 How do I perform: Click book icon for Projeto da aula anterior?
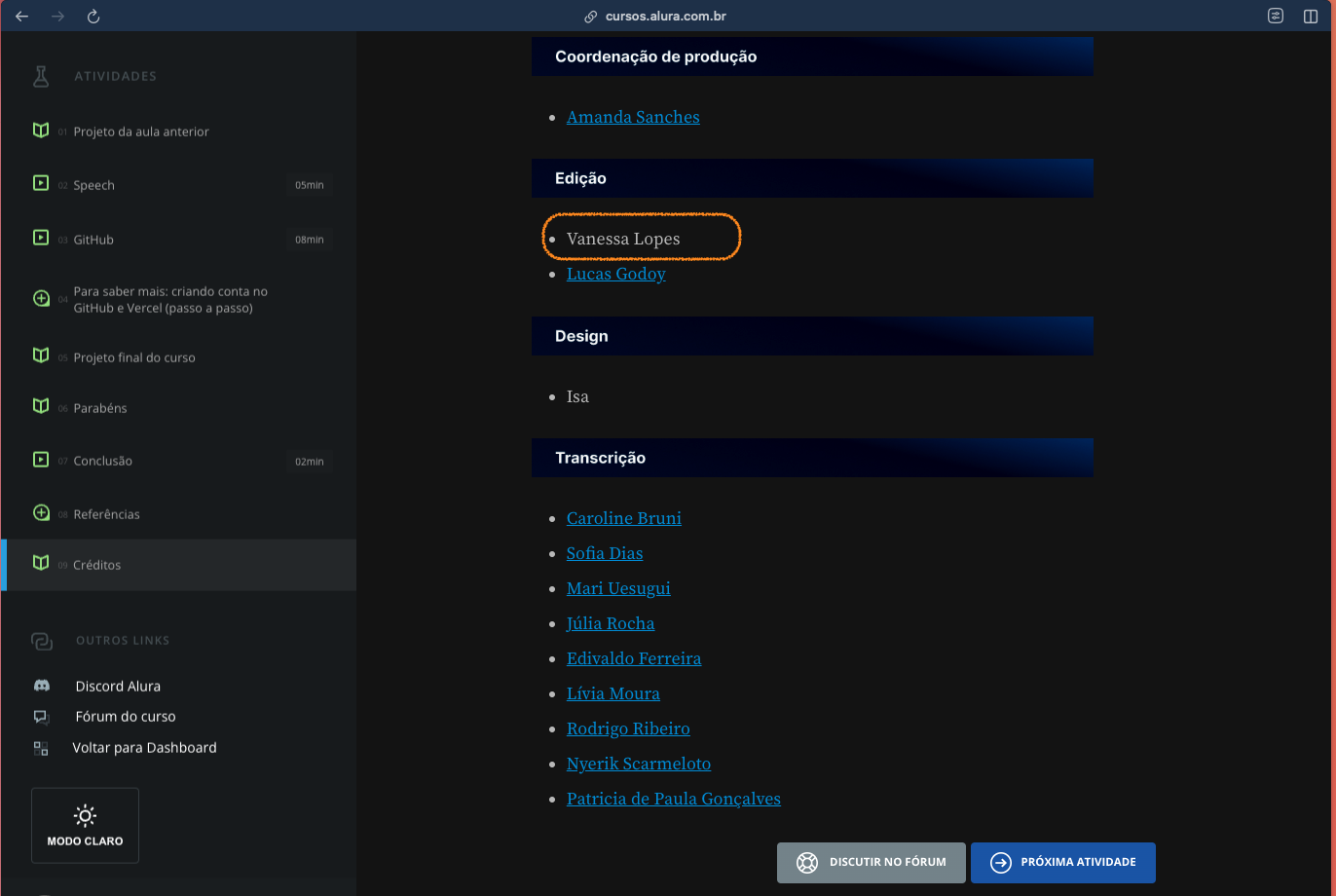click(41, 130)
